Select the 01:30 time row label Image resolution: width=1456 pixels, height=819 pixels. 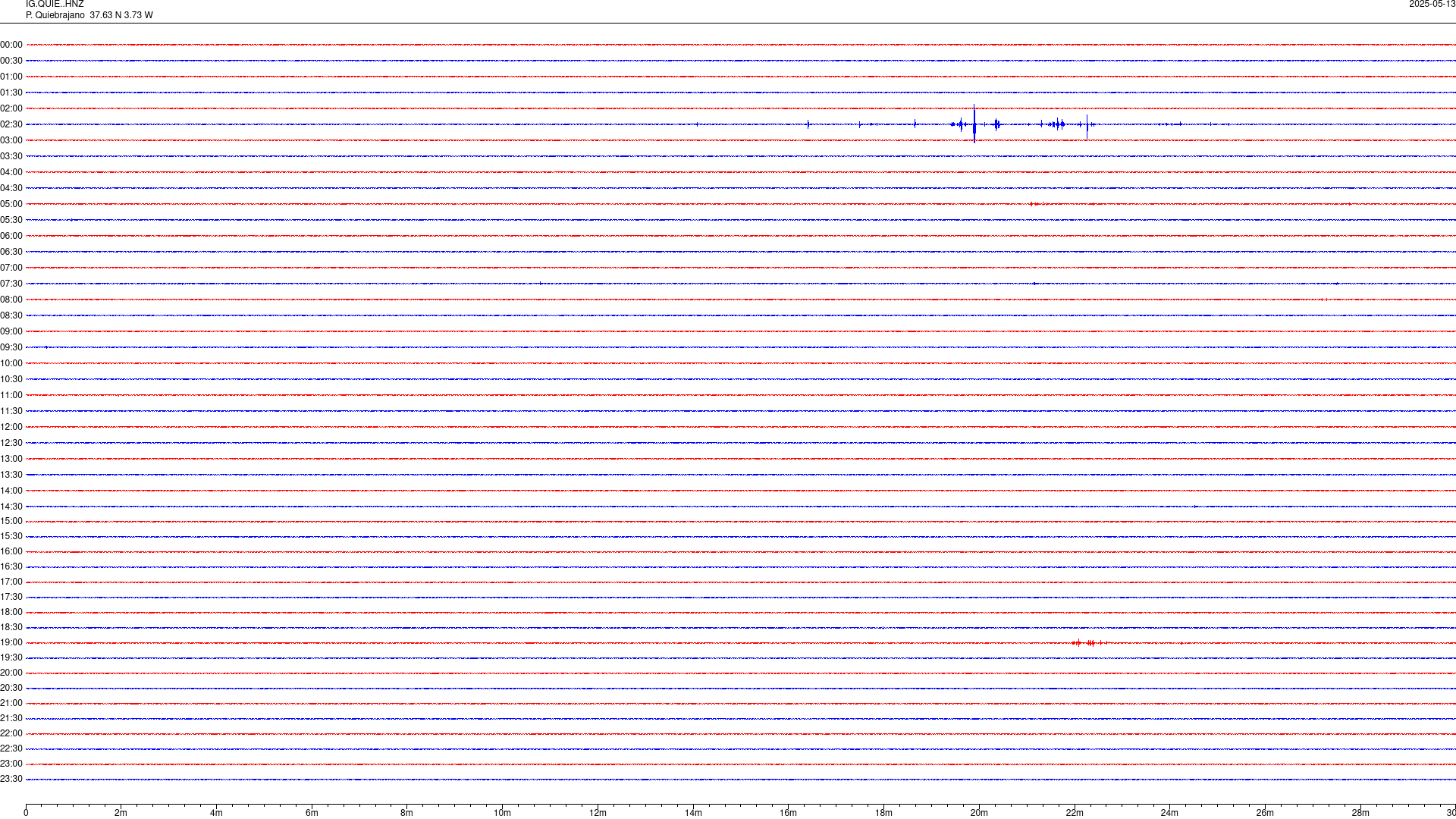click(11, 93)
